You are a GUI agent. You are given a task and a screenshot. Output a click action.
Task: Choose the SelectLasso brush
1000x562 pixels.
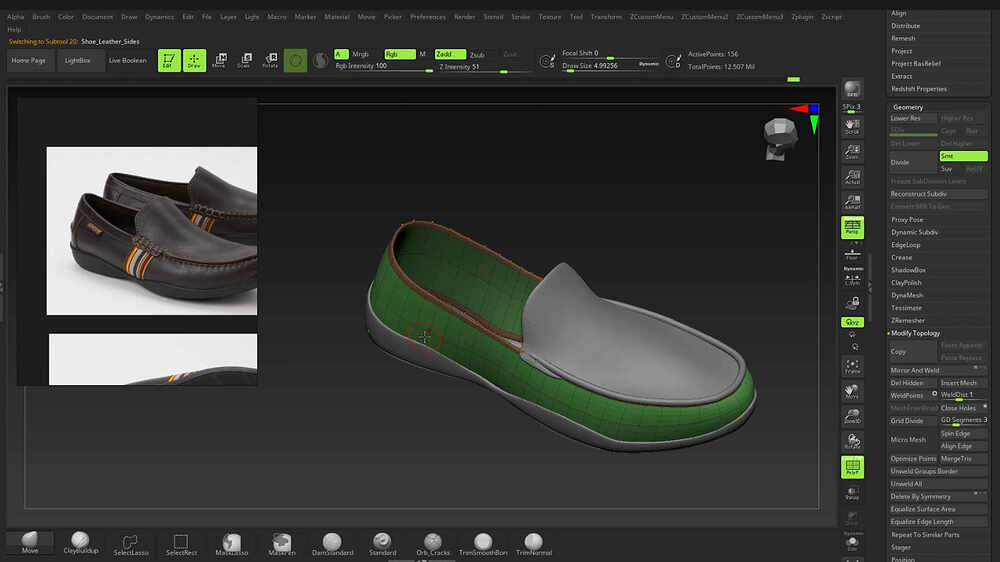click(131, 543)
